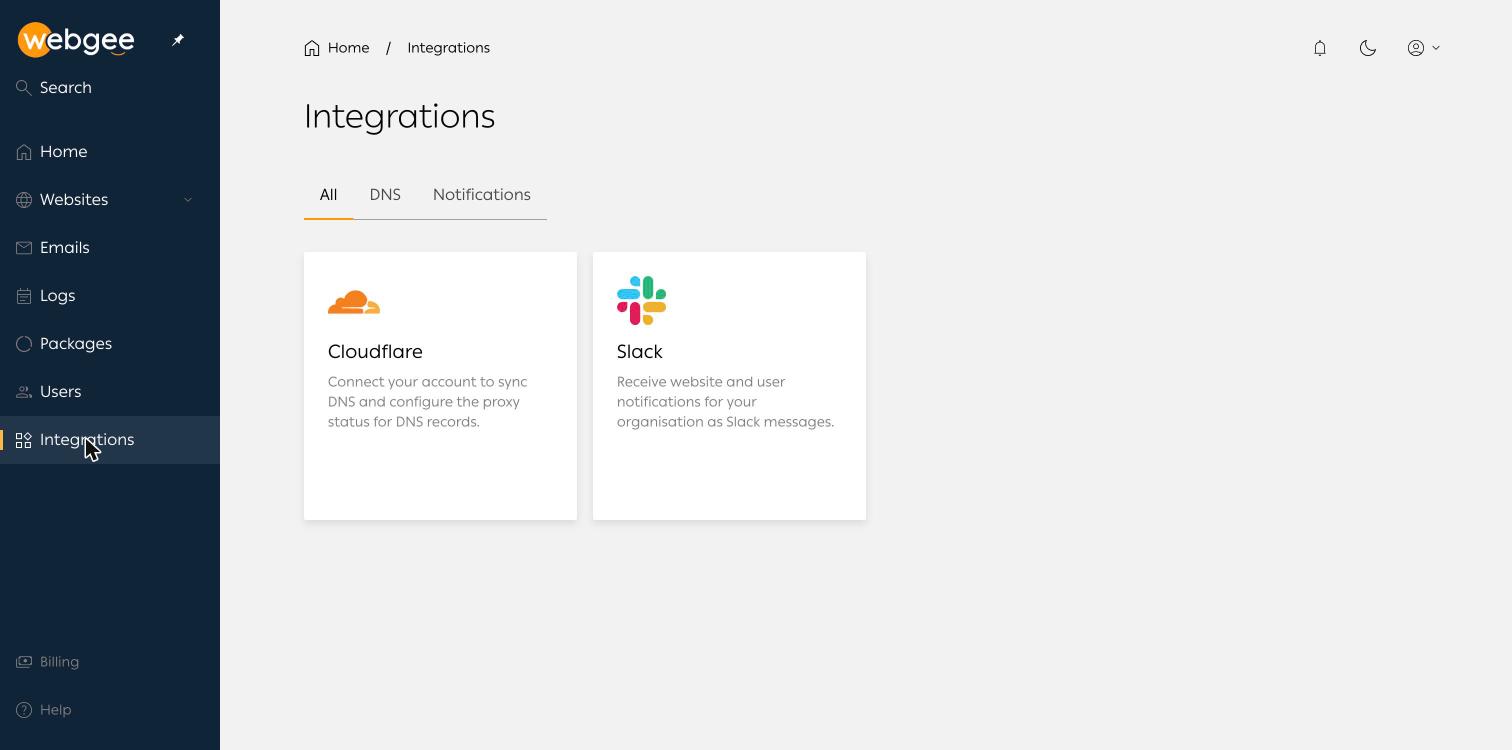Click the Integrations breadcrumb text
The image size is (1512, 750).
448,48
